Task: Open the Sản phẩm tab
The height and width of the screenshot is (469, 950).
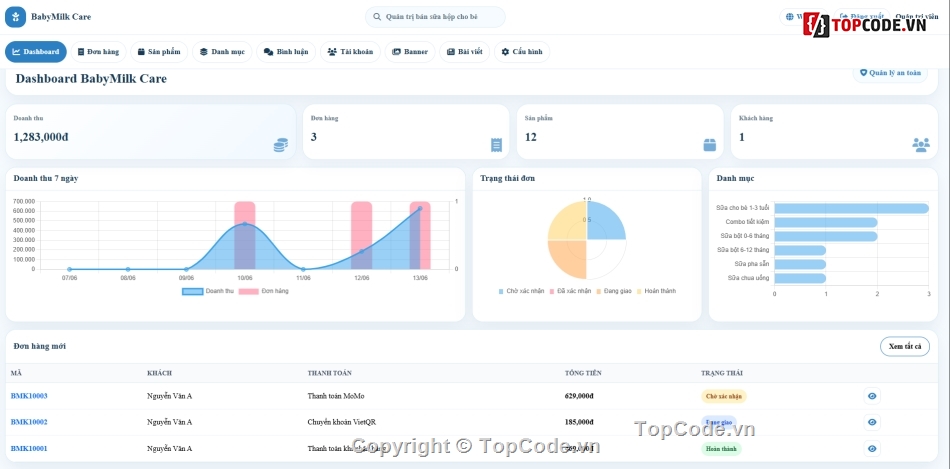Action: [159, 52]
